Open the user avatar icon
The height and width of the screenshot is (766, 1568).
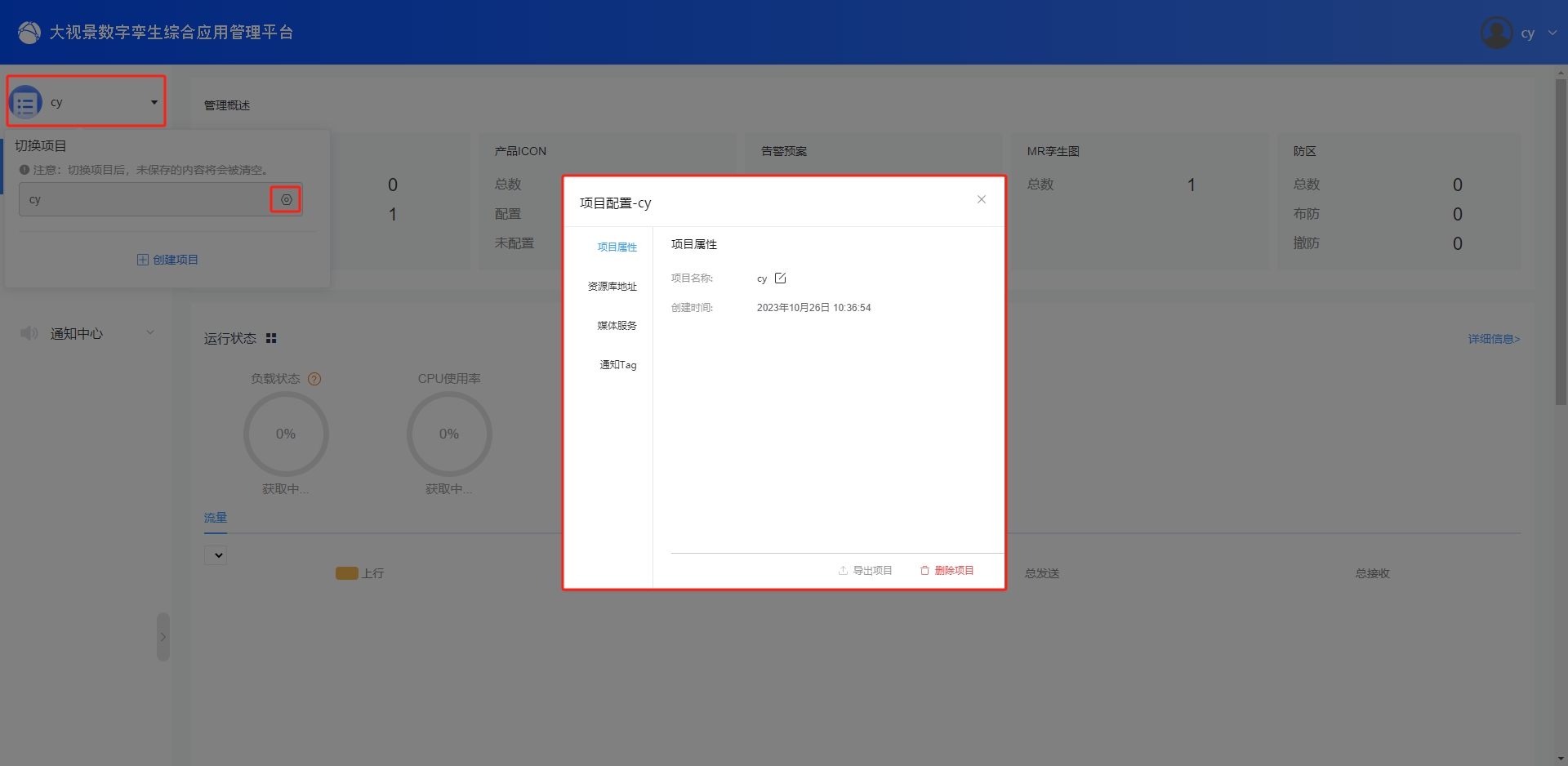[x=1496, y=33]
